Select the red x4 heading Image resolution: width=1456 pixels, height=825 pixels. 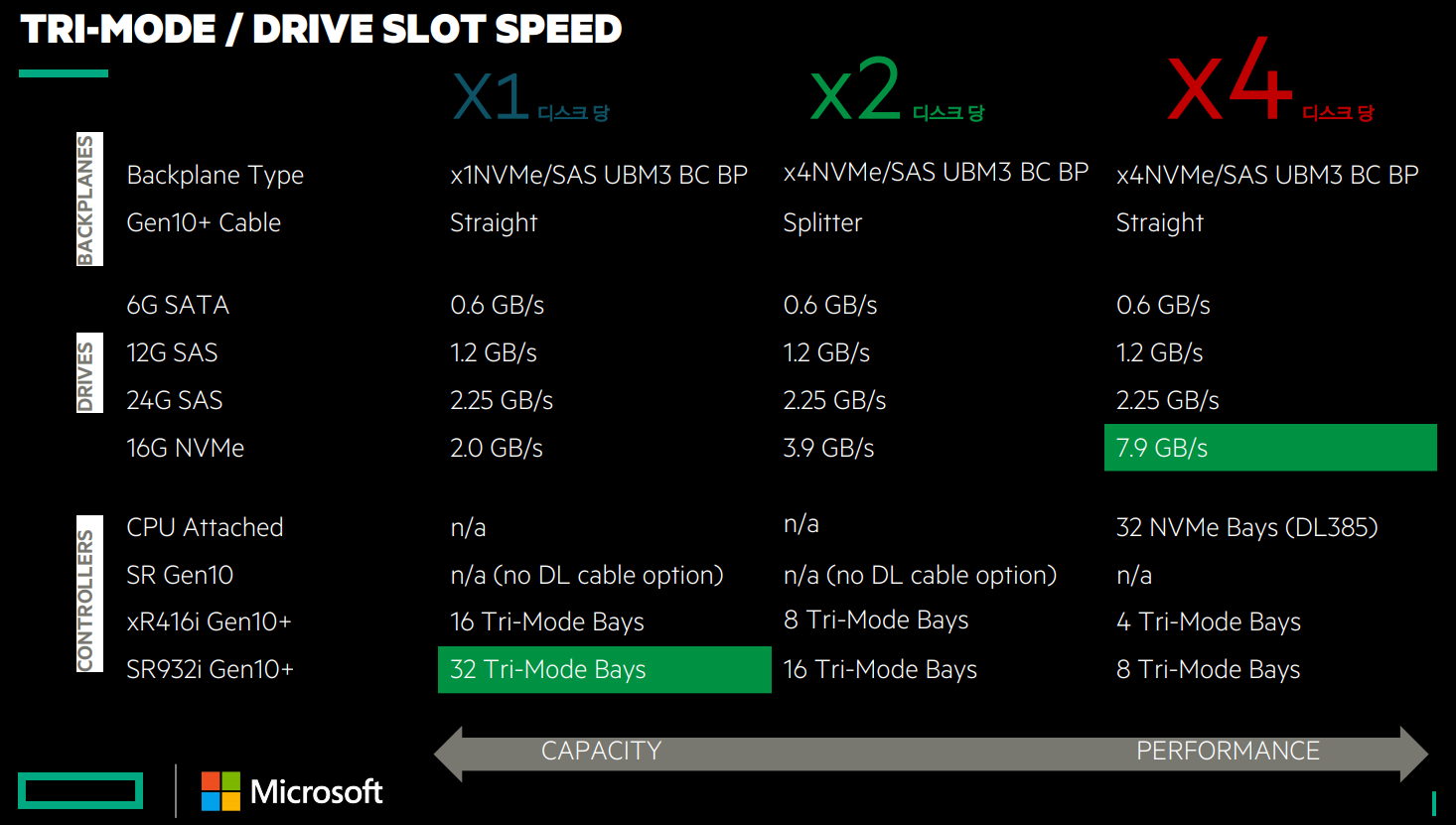click(1230, 81)
